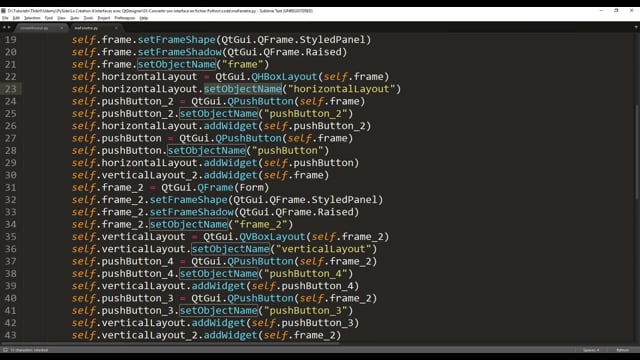Viewport: 640px width, 360px height.
Task: Switch to the inactive first file tab
Action: click(x=40, y=28)
